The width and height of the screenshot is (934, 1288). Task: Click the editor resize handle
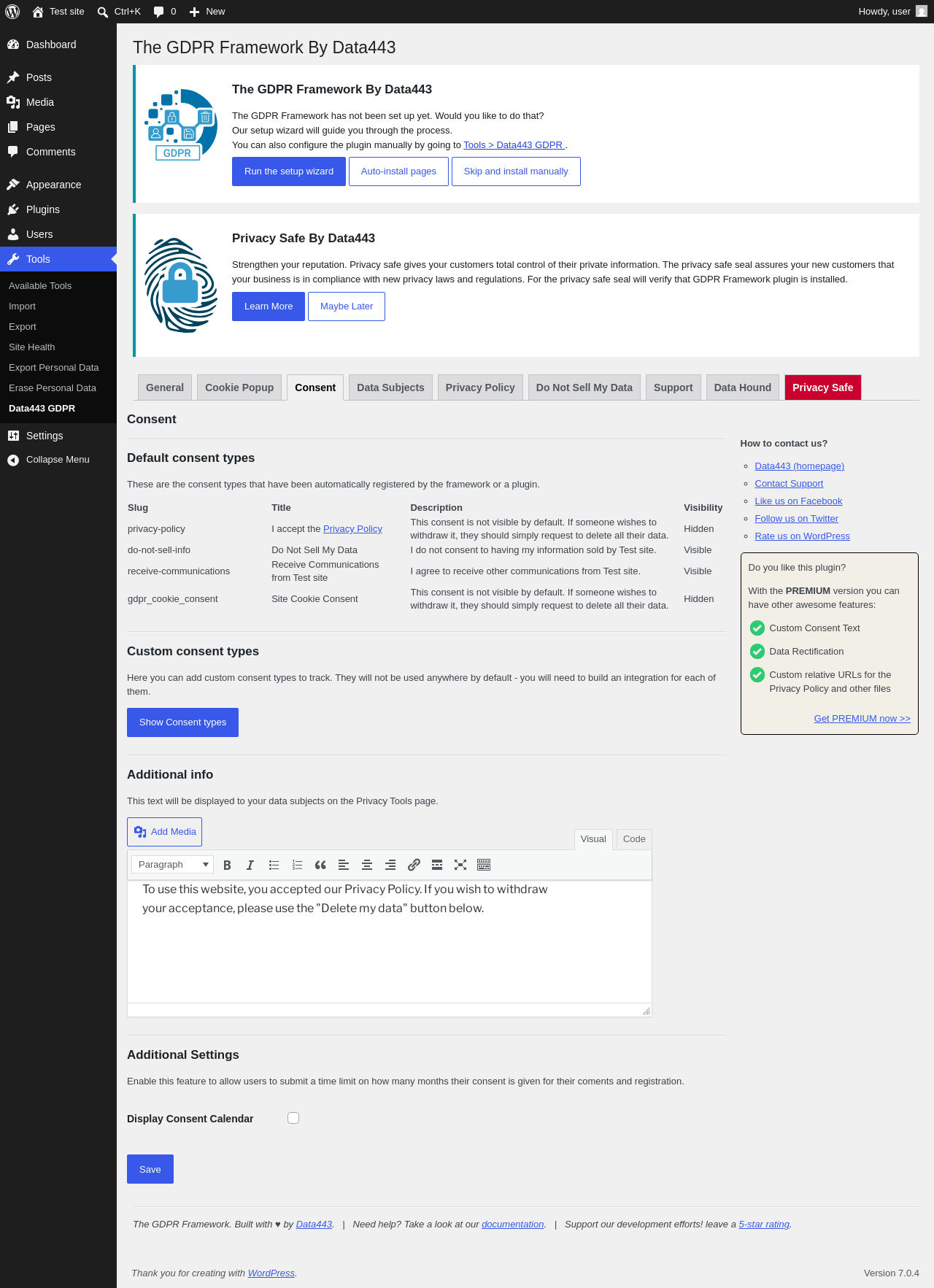tap(646, 1011)
